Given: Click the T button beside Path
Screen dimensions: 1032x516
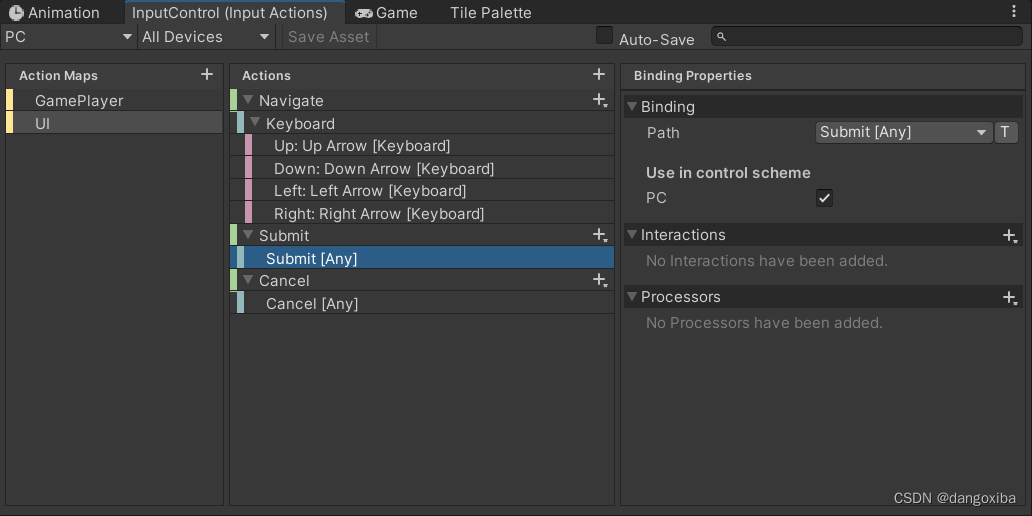Looking at the screenshot, I should pos(1006,132).
